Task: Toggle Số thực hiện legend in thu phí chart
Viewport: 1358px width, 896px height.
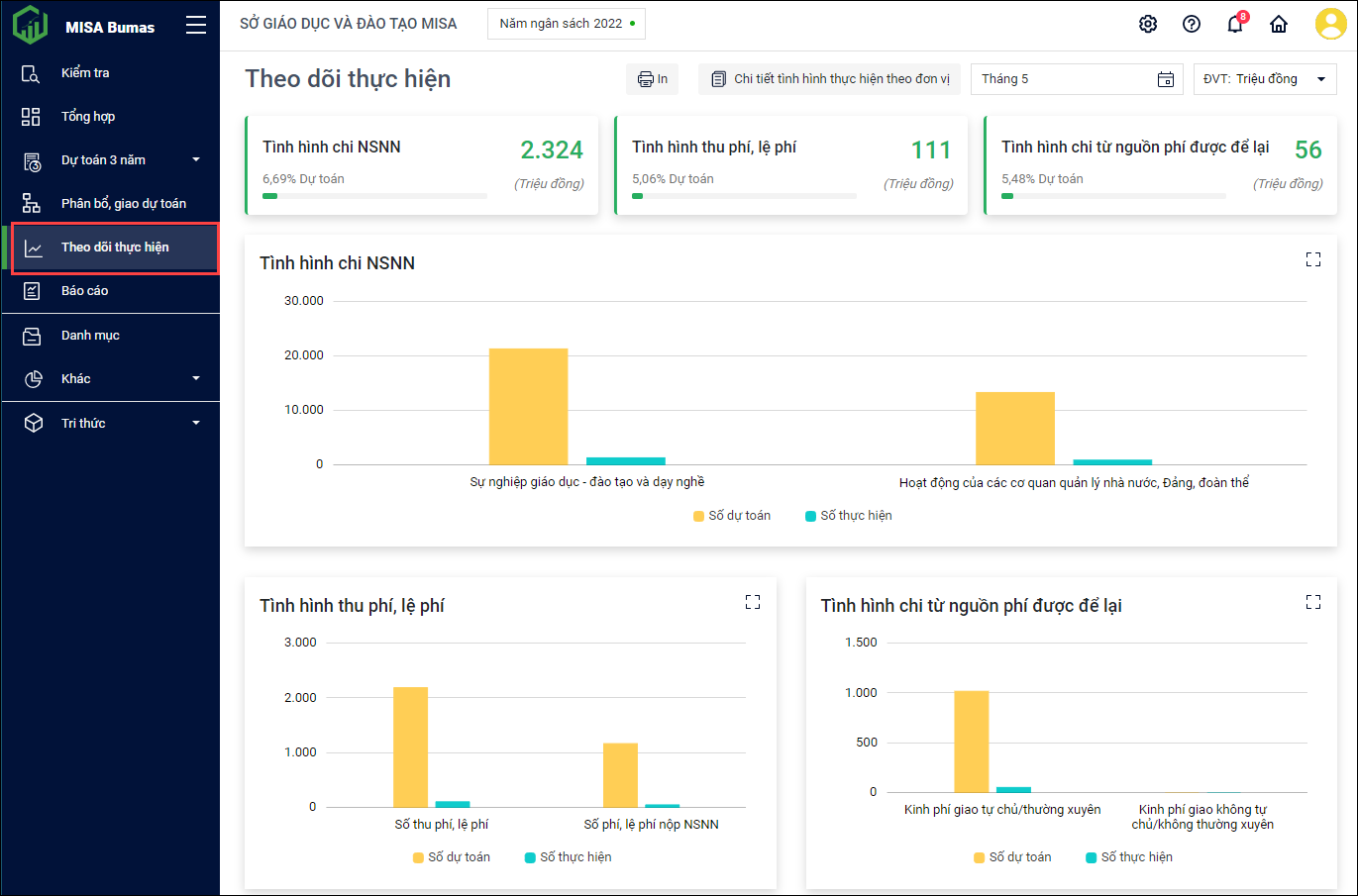Action: (x=569, y=857)
